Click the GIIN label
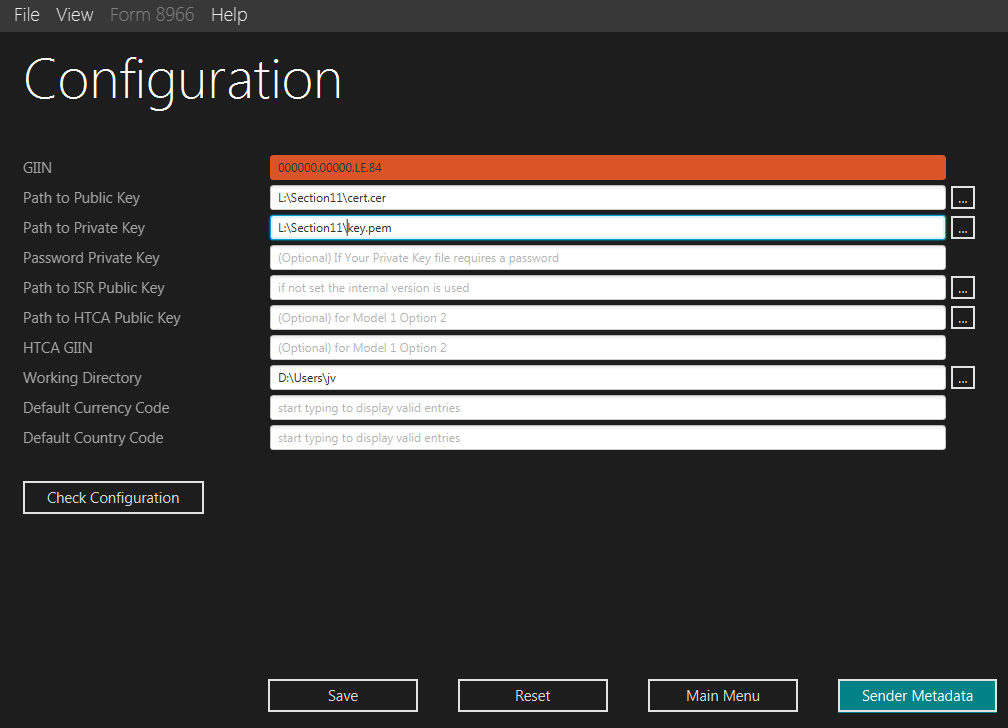This screenshot has width=1008, height=728. 37,168
